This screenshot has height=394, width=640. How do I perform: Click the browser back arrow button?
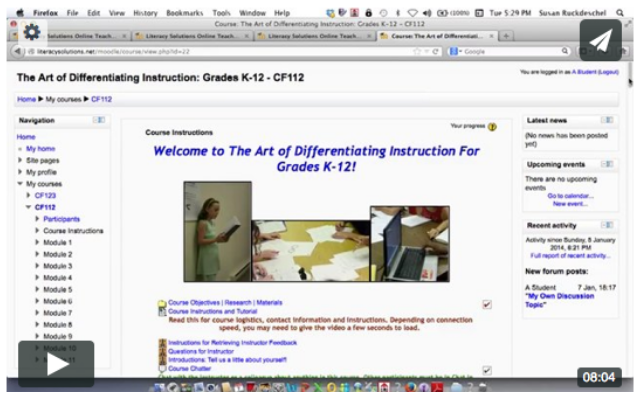17,51
